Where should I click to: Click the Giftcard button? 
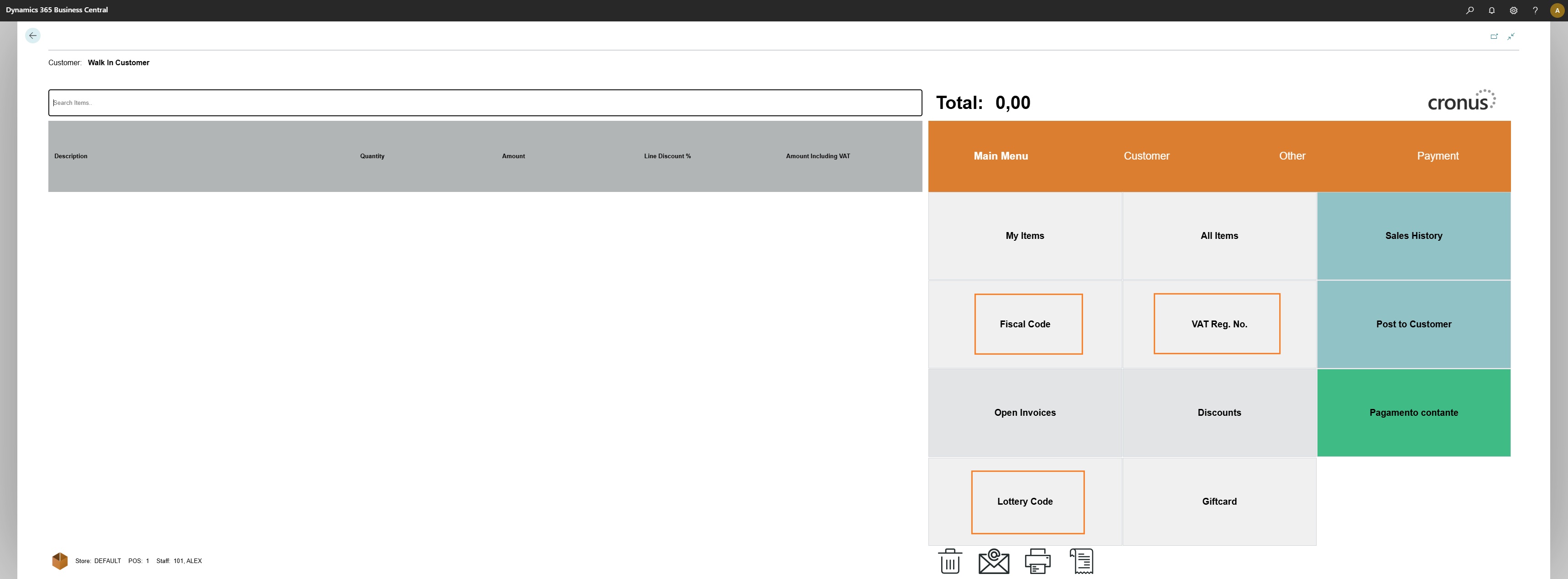[1219, 501]
